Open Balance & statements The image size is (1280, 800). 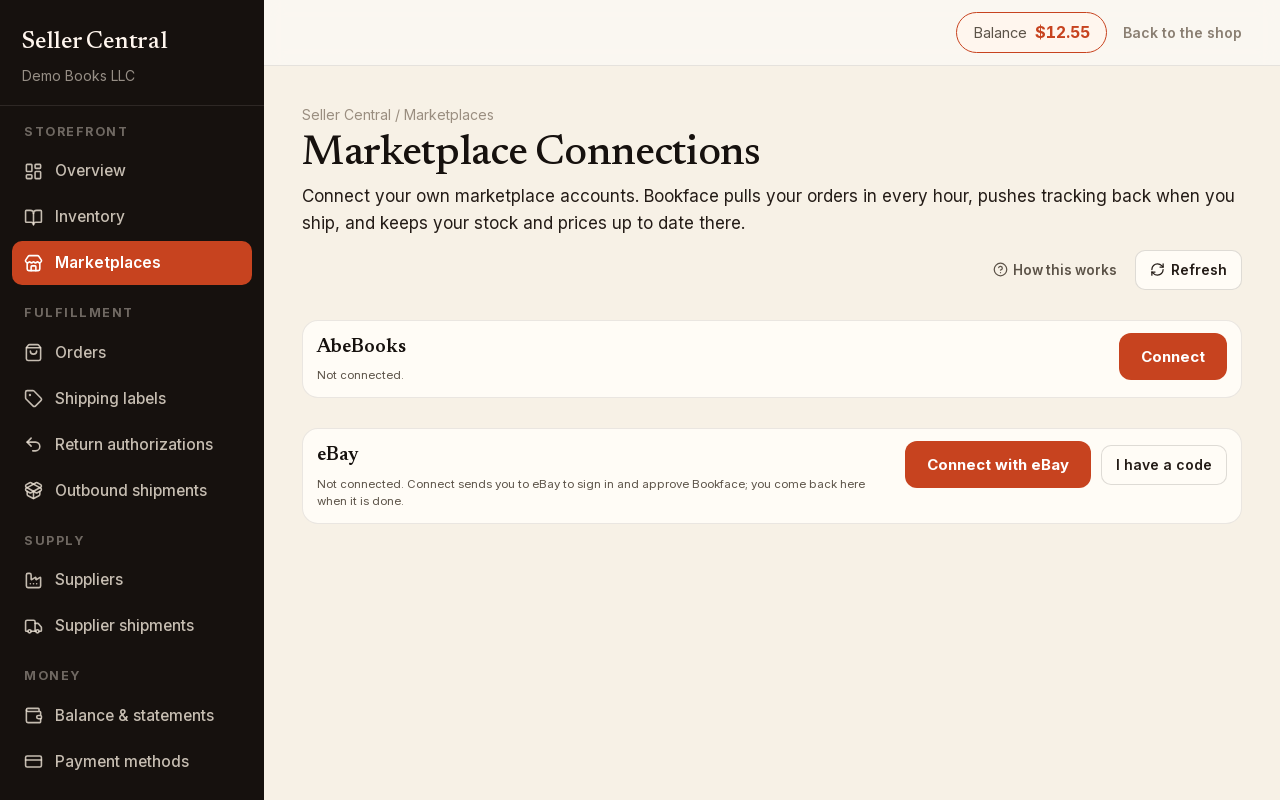tap(132, 716)
